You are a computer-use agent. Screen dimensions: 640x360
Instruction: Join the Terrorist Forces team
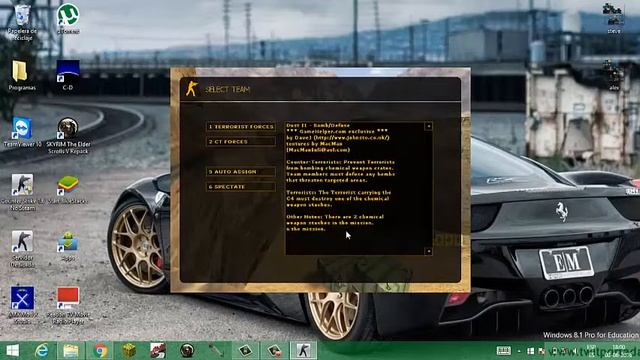241,127
